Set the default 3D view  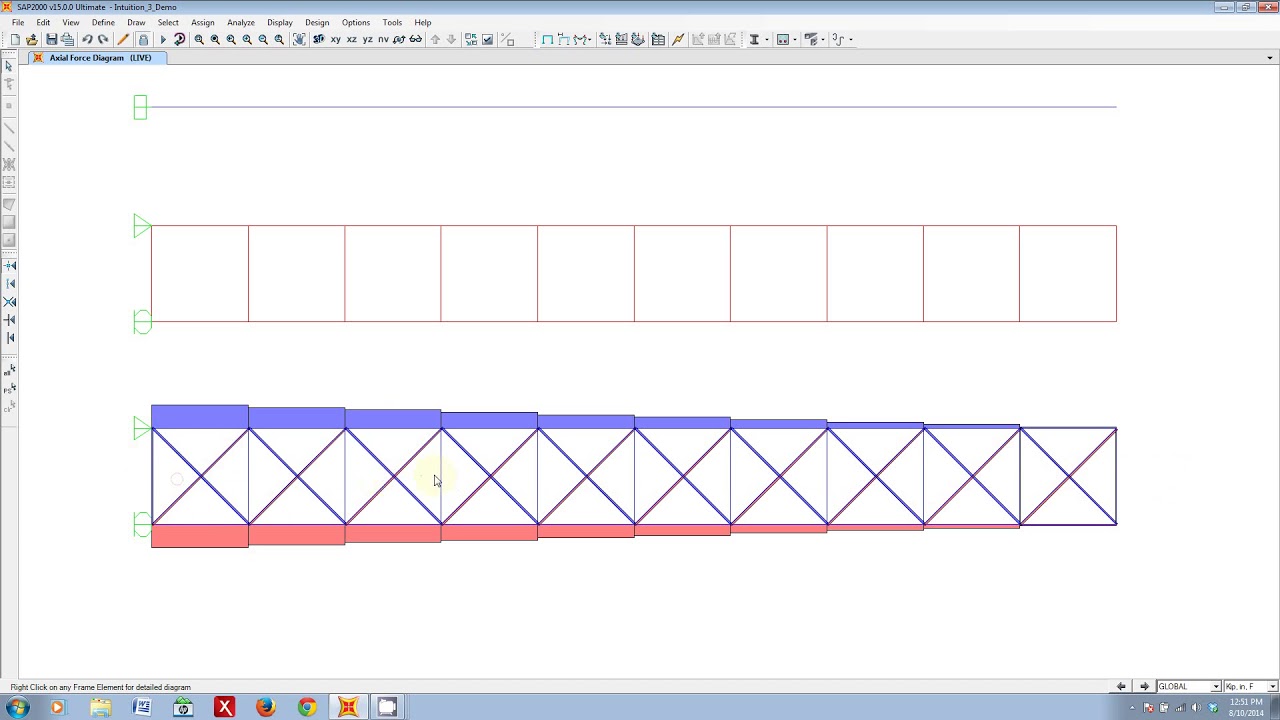click(319, 40)
